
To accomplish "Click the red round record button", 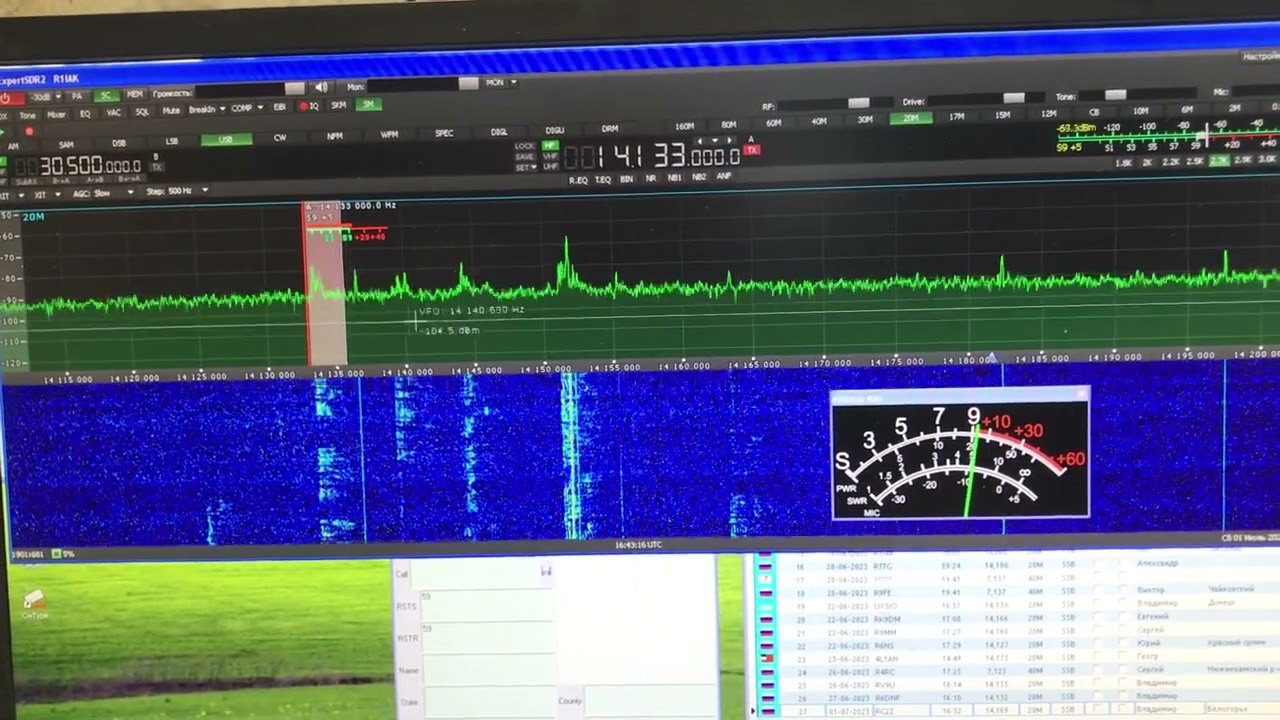I will pyautogui.click(x=29, y=131).
